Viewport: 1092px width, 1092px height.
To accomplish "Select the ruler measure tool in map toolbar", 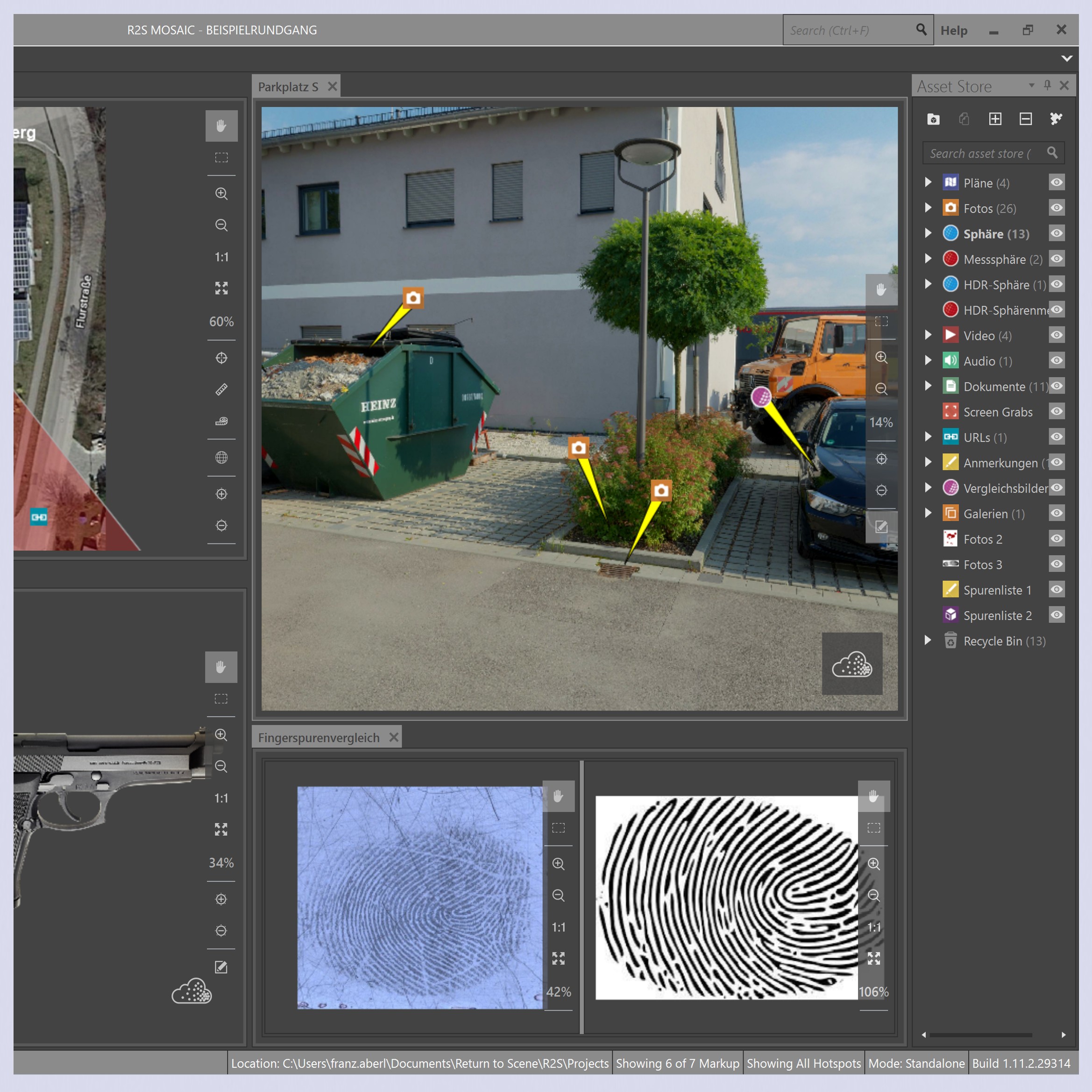I will click(x=221, y=389).
